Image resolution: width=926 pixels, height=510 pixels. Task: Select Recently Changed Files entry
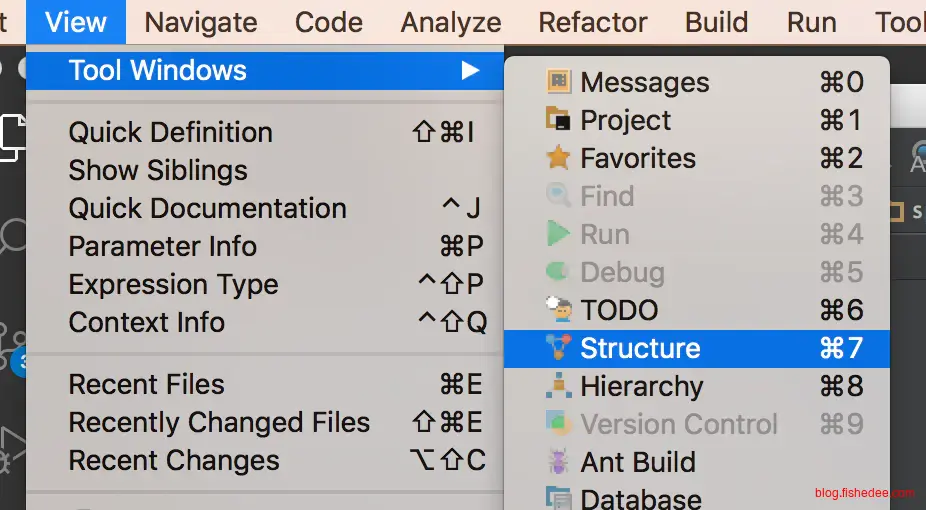[219, 422]
